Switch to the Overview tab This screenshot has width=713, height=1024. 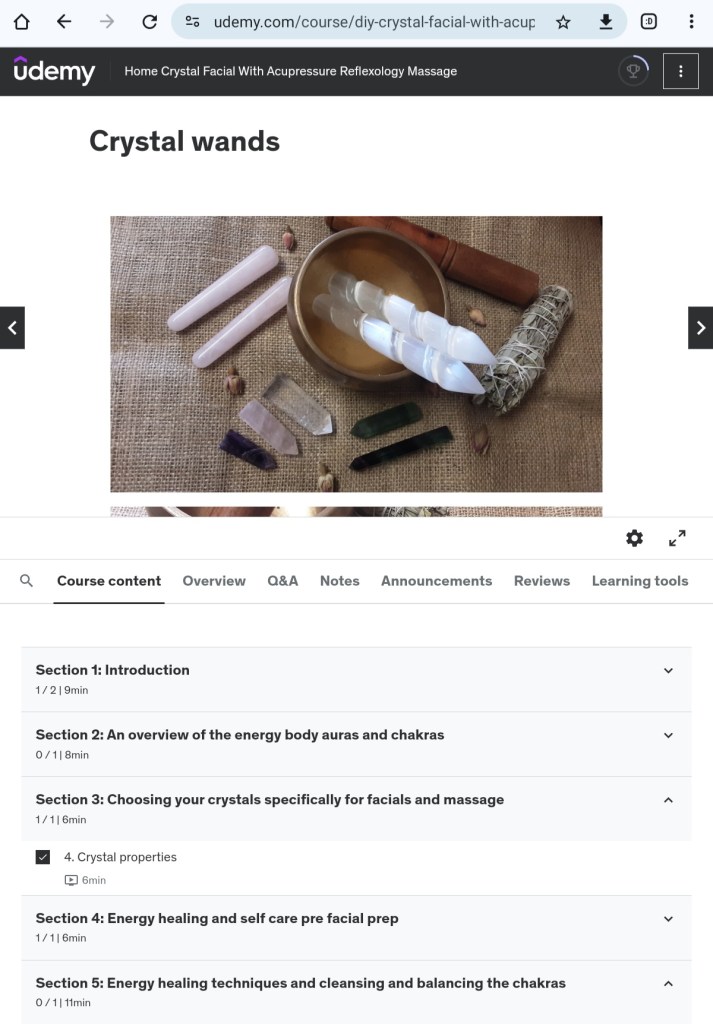pyautogui.click(x=214, y=581)
